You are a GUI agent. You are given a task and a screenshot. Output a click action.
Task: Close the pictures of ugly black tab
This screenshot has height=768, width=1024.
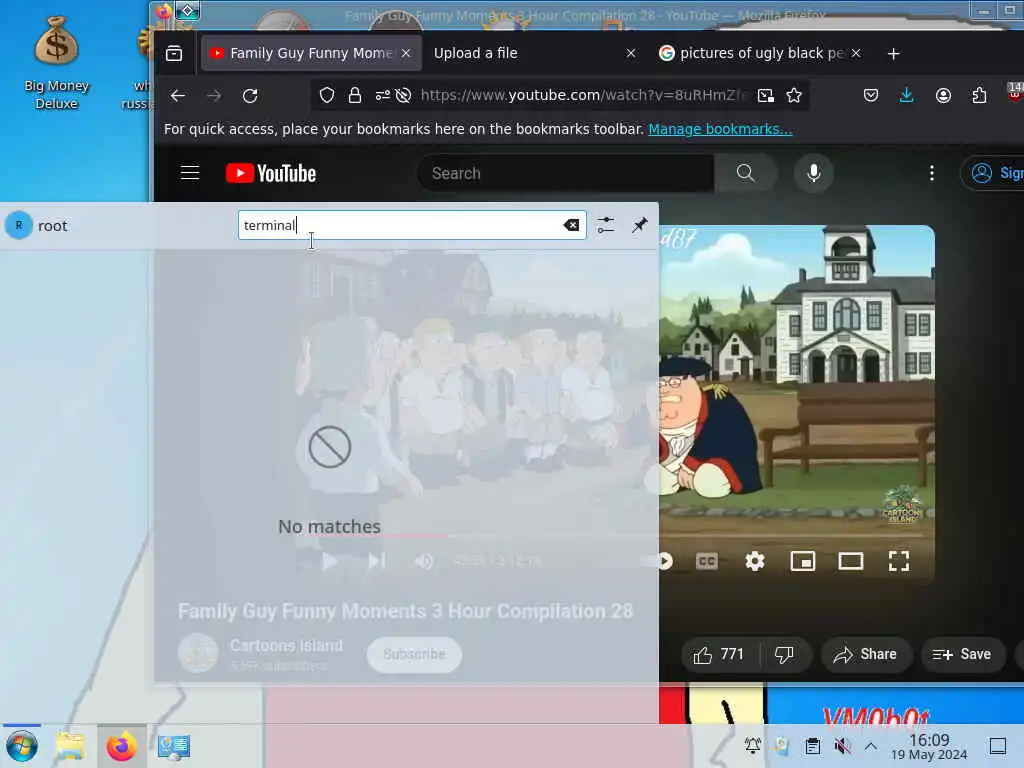coord(856,53)
